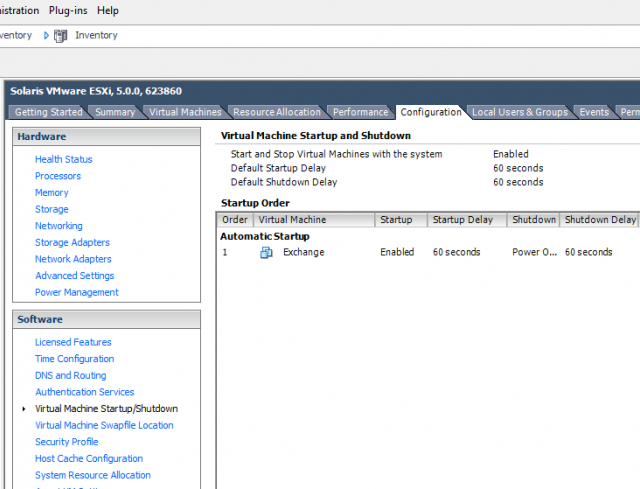Screen dimensions: 640x489
Task: Click the Inventory icon in navigation bar
Action: pyautogui.click(x=61, y=36)
